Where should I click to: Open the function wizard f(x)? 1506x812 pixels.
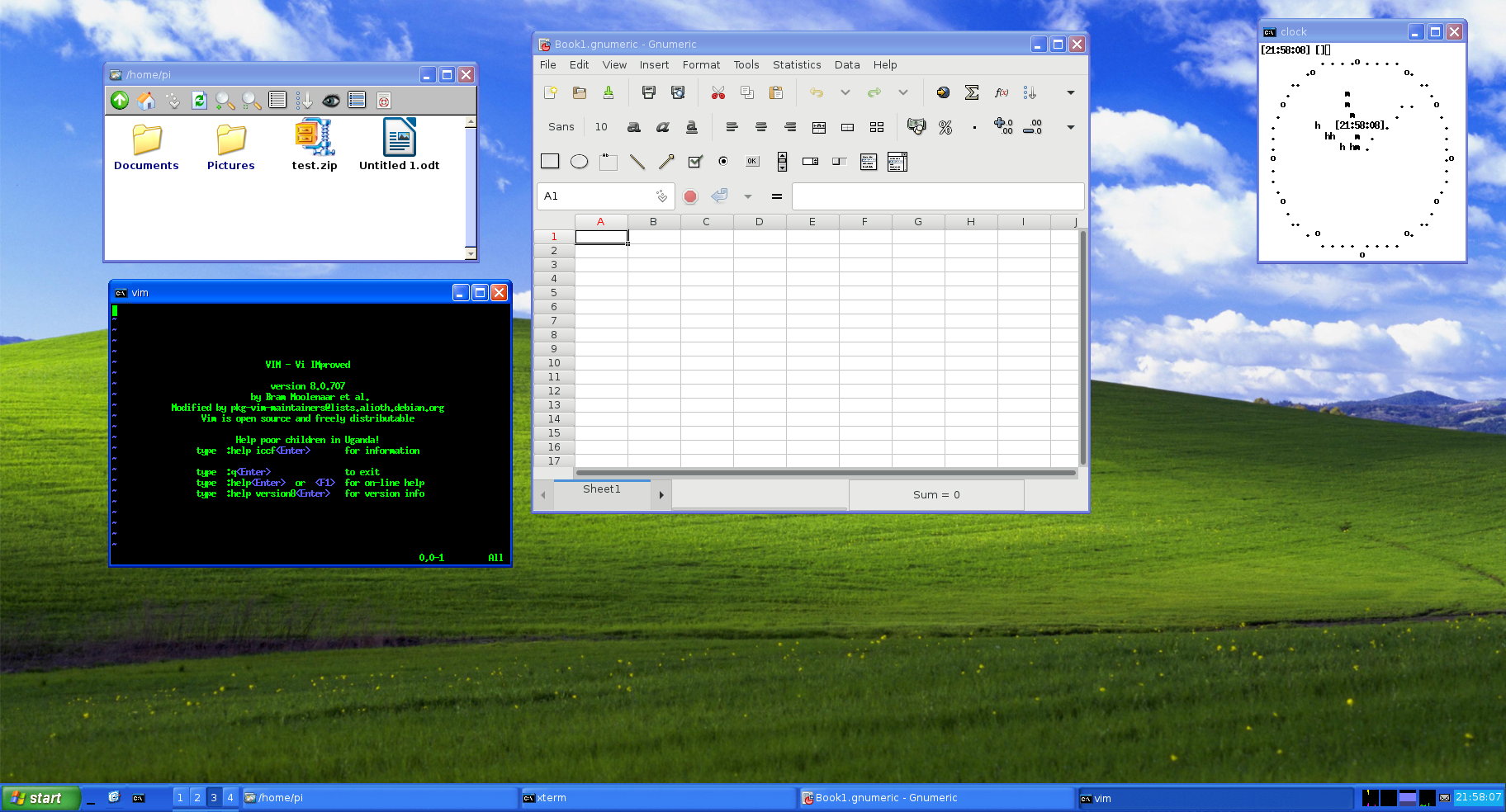tap(1002, 92)
